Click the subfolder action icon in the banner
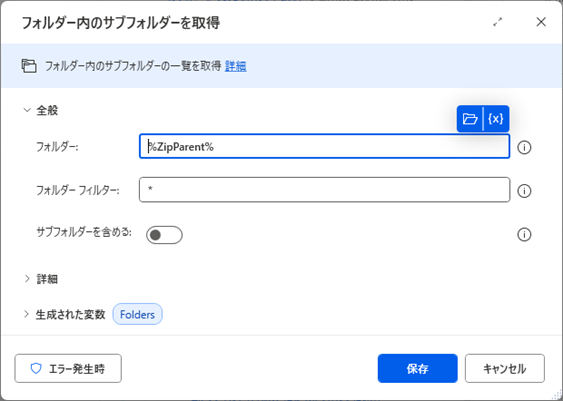Screen dimensions: 563x401 coord(29,66)
